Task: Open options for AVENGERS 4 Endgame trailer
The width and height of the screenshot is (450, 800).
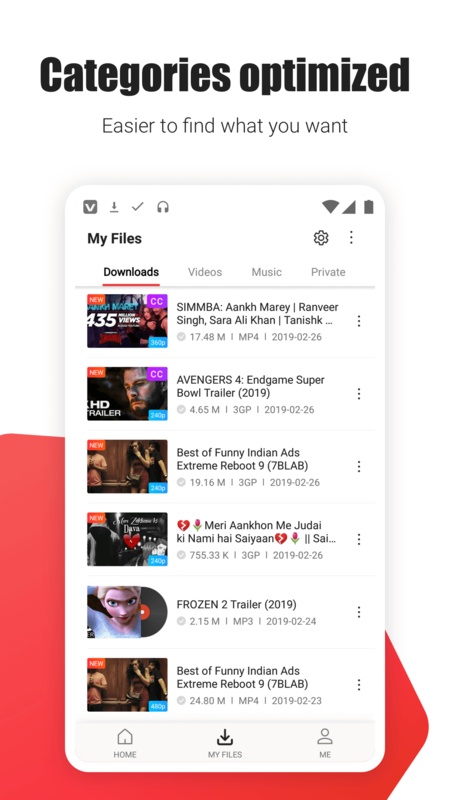Action: click(359, 393)
